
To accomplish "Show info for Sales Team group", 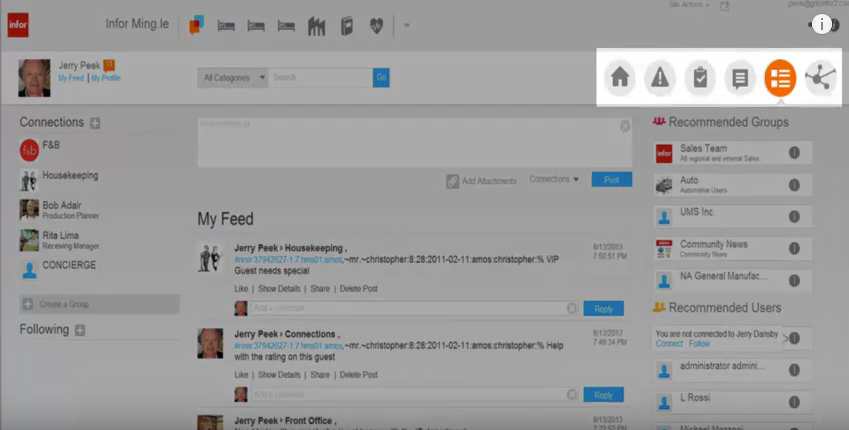I will (x=794, y=153).
